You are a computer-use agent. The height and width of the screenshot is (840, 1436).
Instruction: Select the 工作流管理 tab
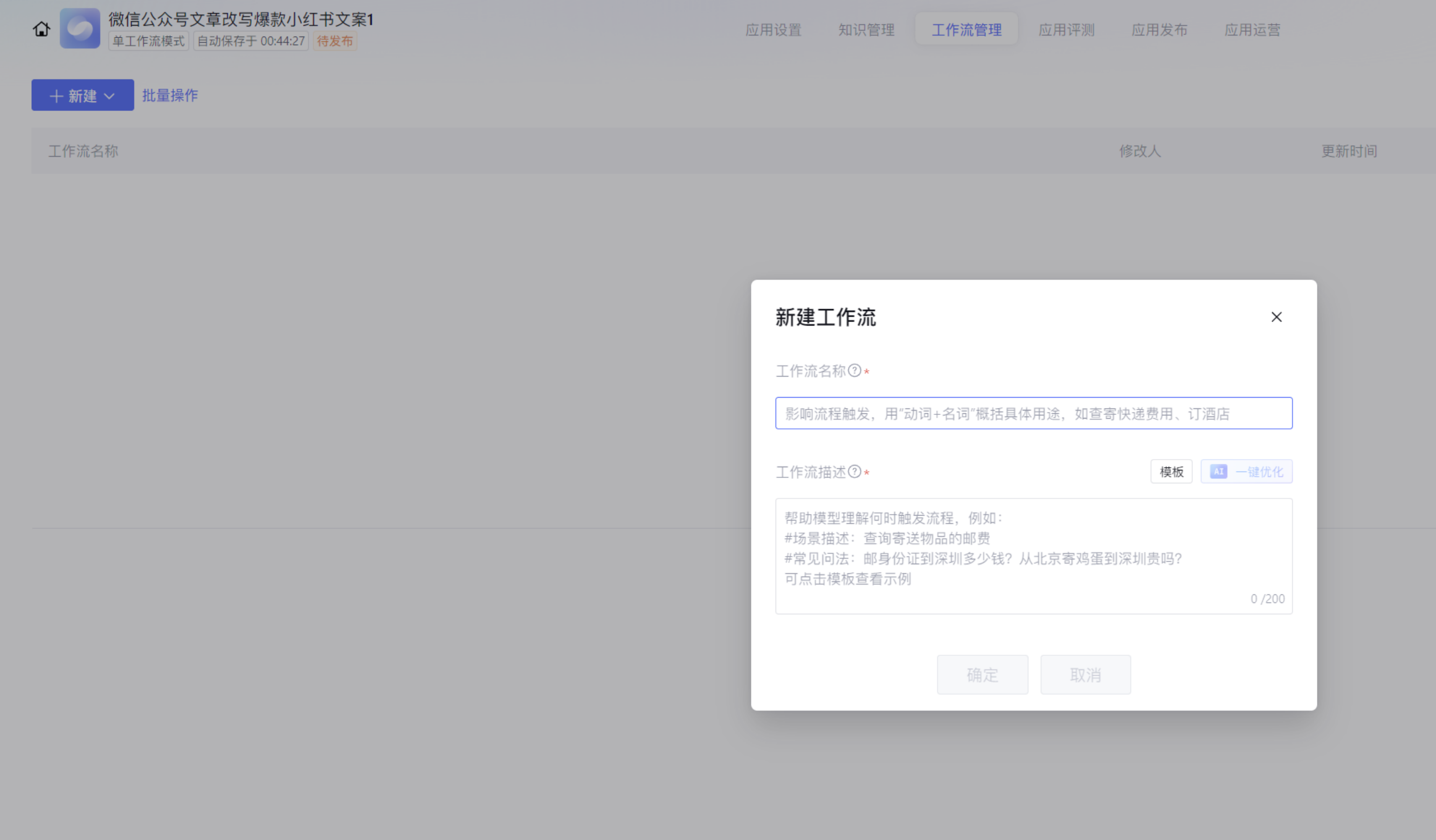966,30
